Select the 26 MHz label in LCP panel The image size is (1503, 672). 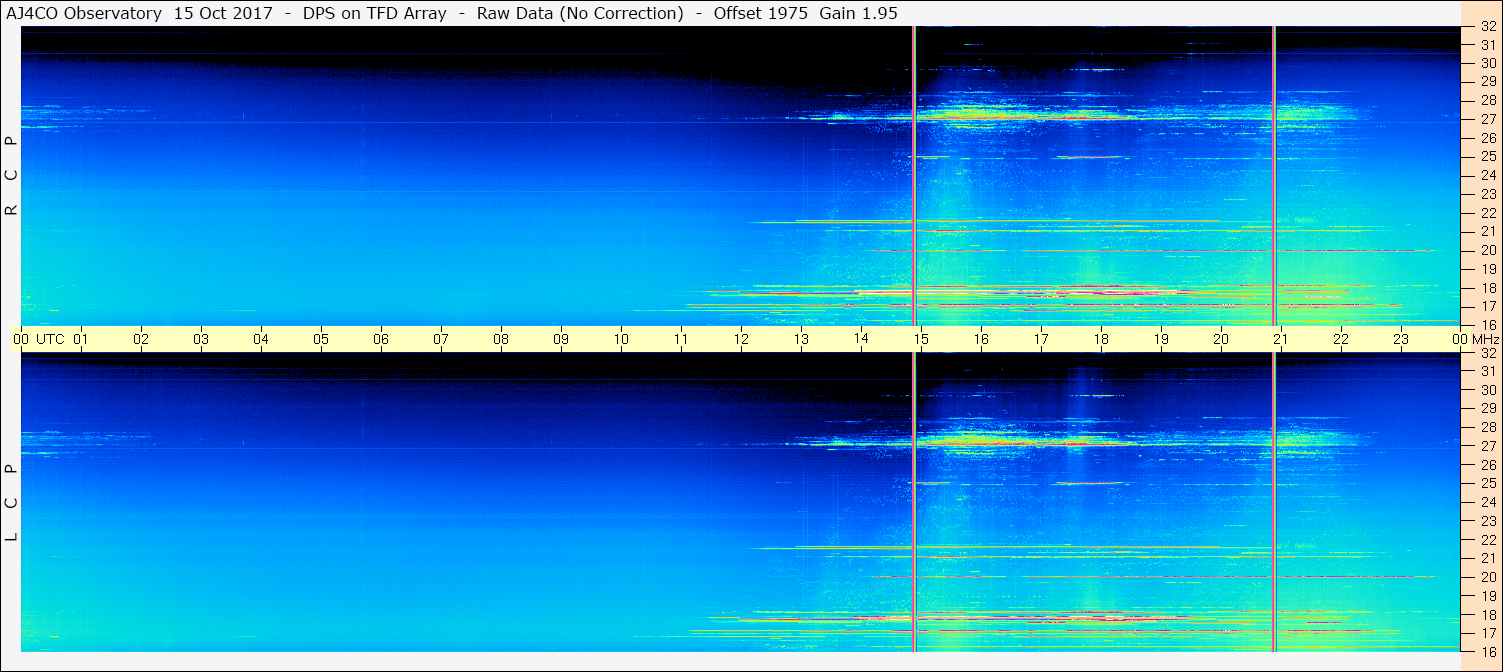click(1487, 465)
